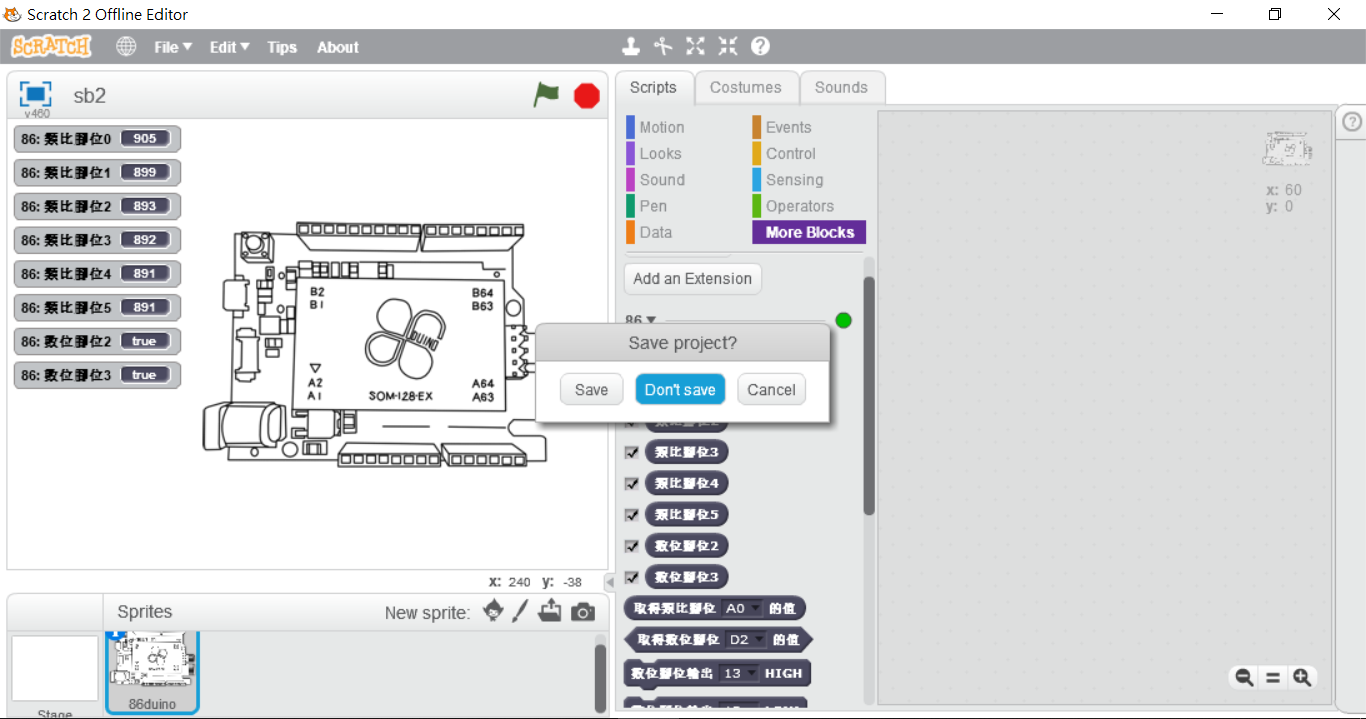Open the help panel question mark at right edge
The height and width of the screenshot is (719, 1366).
click(x=1352, y=122)
